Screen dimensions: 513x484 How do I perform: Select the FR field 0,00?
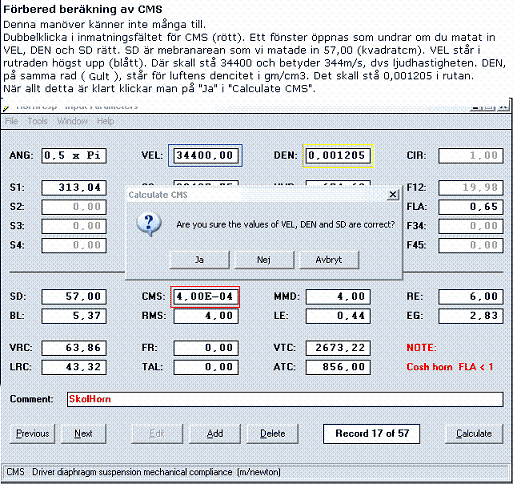pyautogui.click(x=206, y=348)
